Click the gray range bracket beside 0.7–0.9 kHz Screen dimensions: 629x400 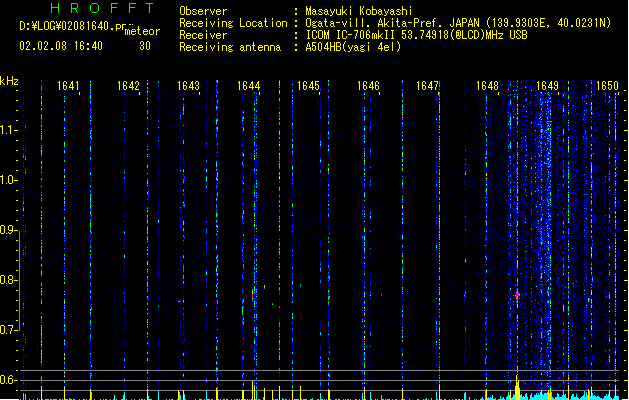pos(19,280)
